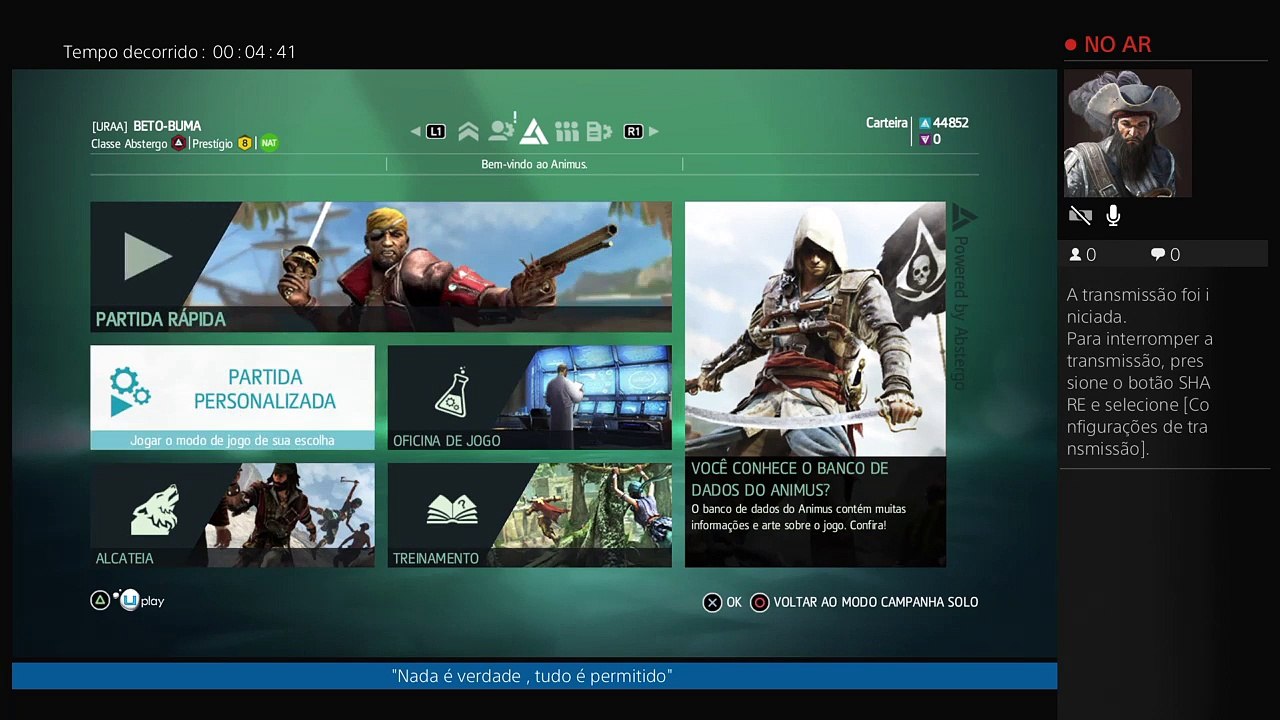
Task: Open the three-people social tab icon
Action: click(x=567, y=131)
